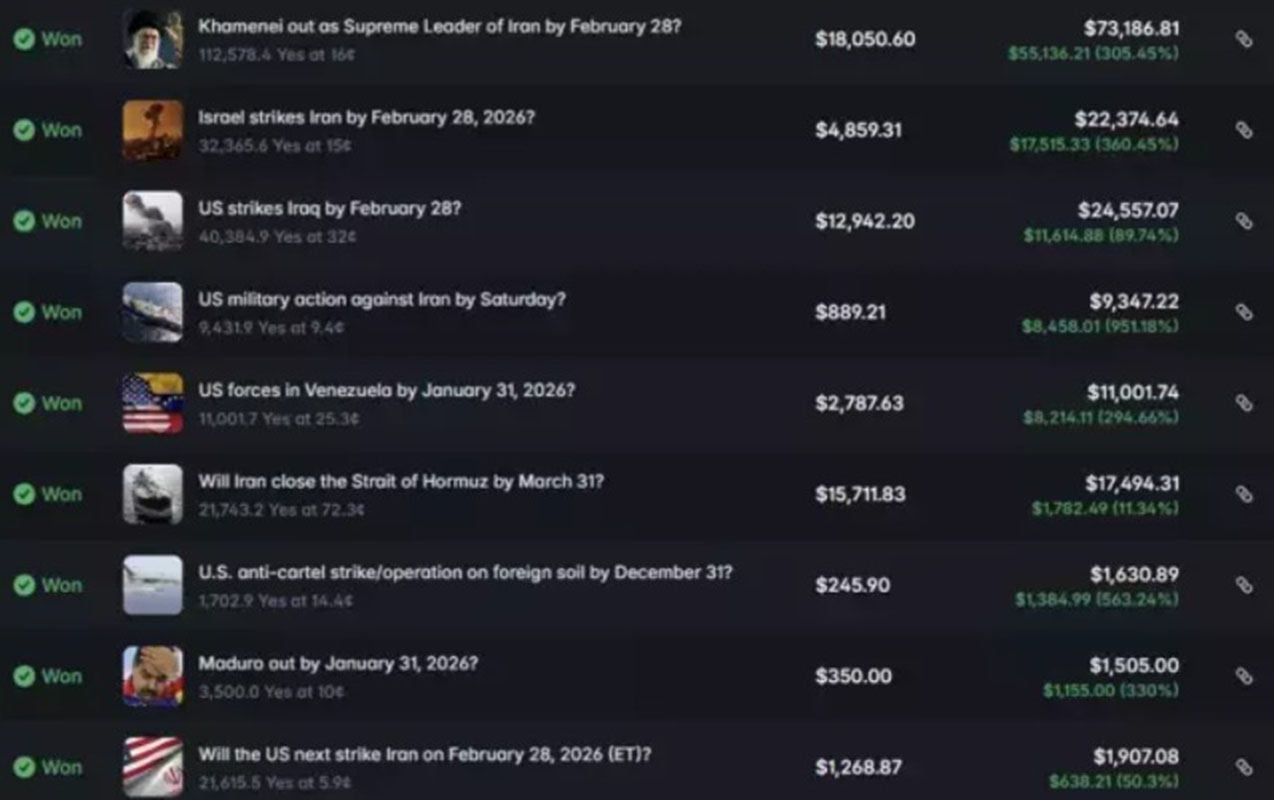This screenshot has width=1274, height=800.
Task: Click link icon for US next strike Iran row
Action: (x=1244, y=767)
